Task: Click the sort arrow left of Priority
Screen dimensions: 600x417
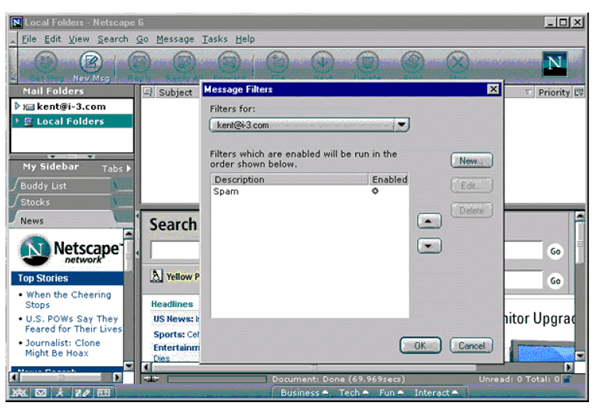Action: (x=528, y=92)
